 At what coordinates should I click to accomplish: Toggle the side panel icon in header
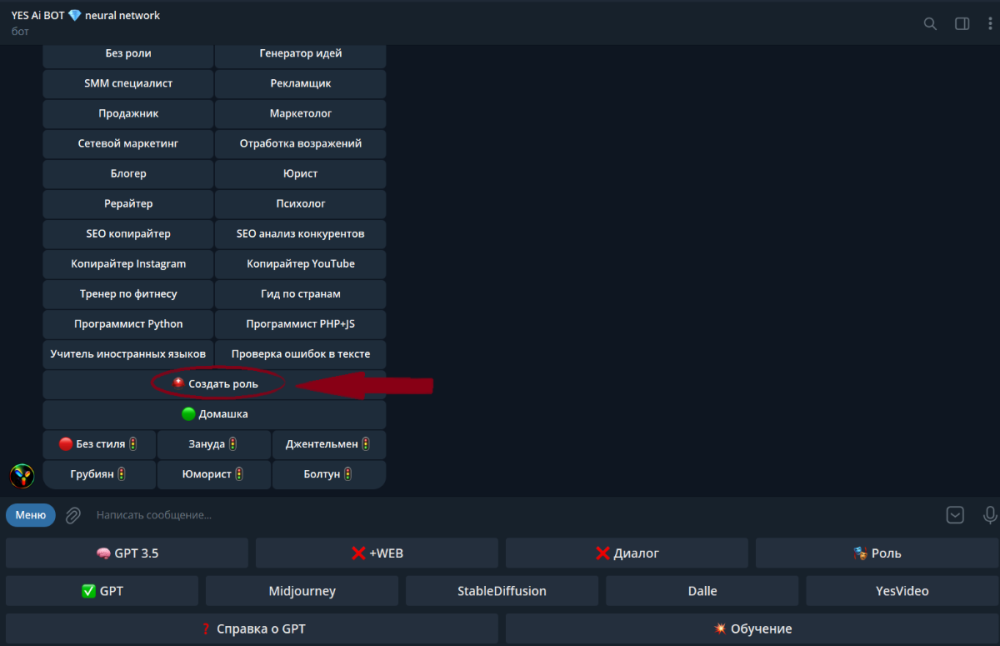pos(962,23)
